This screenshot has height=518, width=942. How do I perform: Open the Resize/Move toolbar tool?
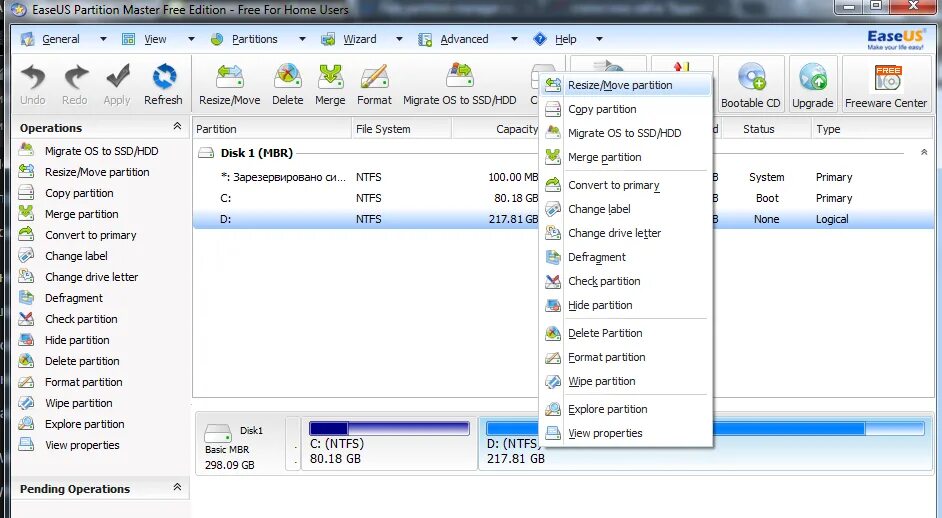229,84
